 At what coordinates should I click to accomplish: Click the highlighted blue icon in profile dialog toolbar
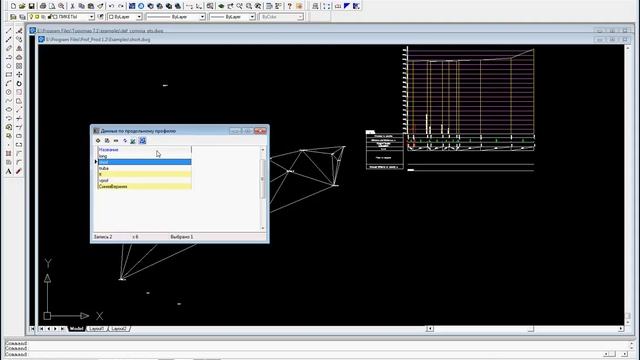[x=142, y=141]
